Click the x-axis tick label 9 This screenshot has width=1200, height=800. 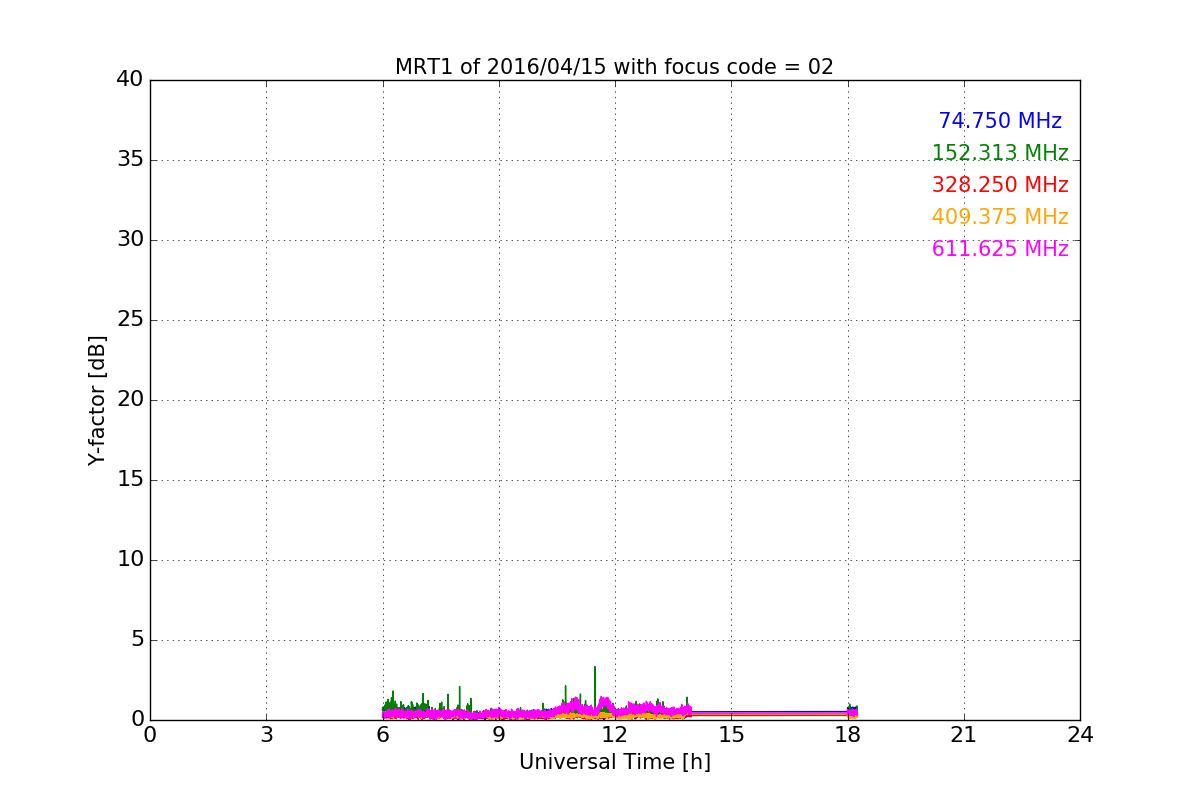click(x=499, y=735)
